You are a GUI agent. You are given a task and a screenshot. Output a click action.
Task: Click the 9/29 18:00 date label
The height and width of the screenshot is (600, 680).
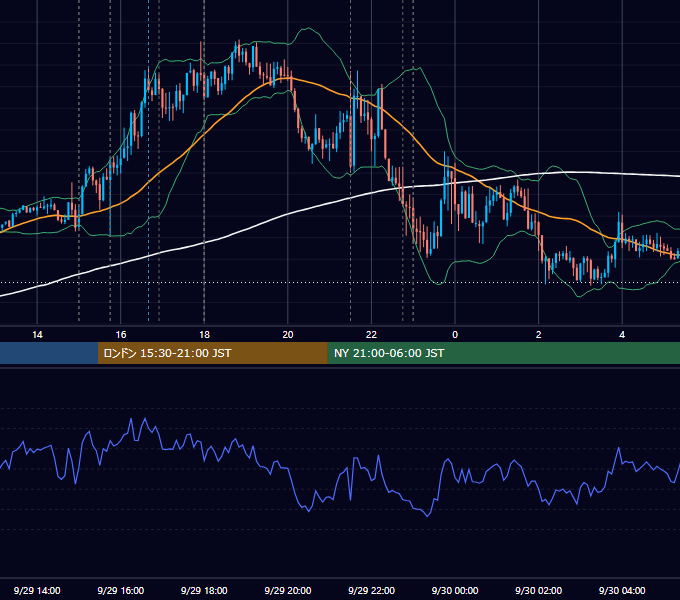point(204,590)
